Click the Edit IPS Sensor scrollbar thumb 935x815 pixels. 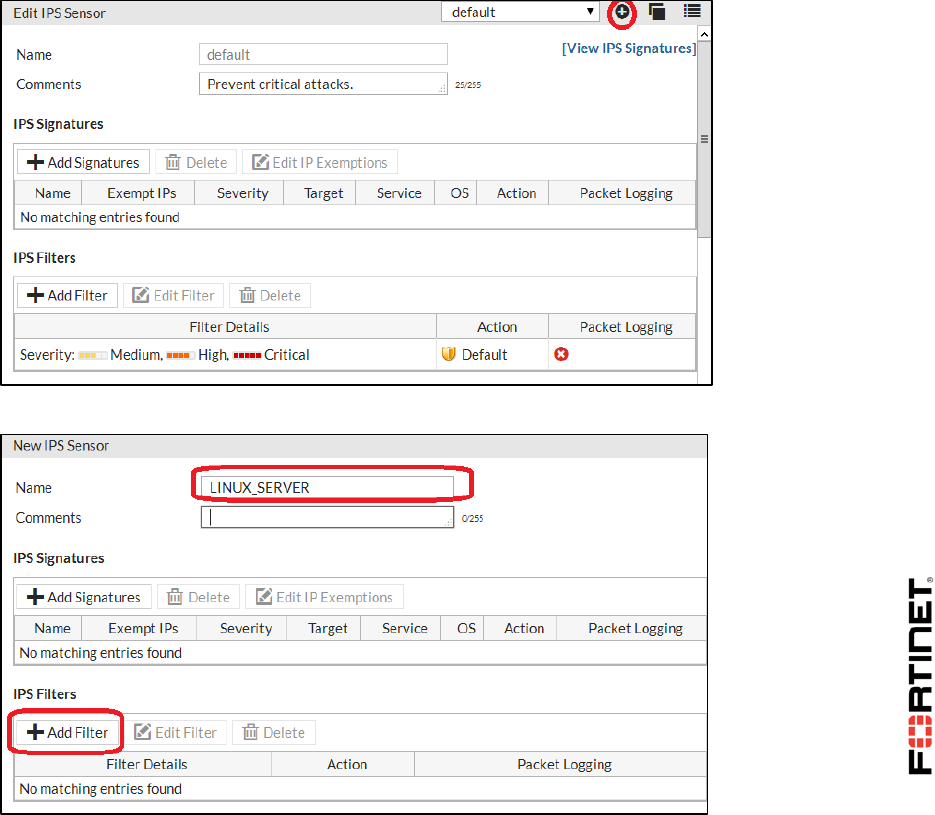tap(704, 139)
